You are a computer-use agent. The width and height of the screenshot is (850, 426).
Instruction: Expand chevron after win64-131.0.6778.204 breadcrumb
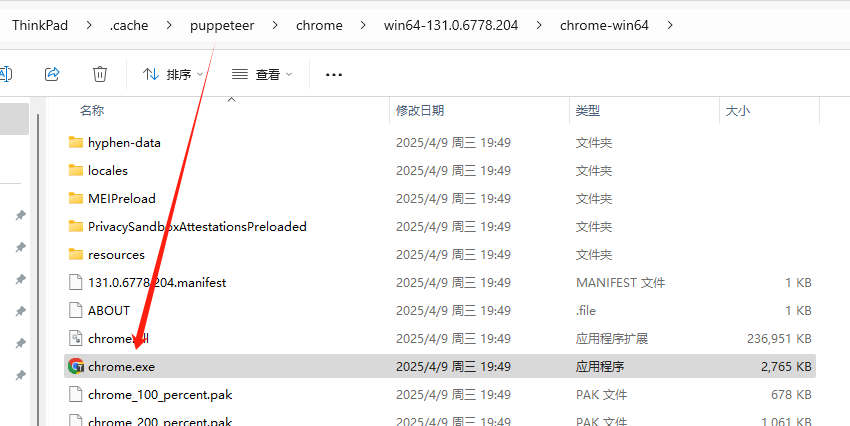pyautogui.click(x=538, y=25)
